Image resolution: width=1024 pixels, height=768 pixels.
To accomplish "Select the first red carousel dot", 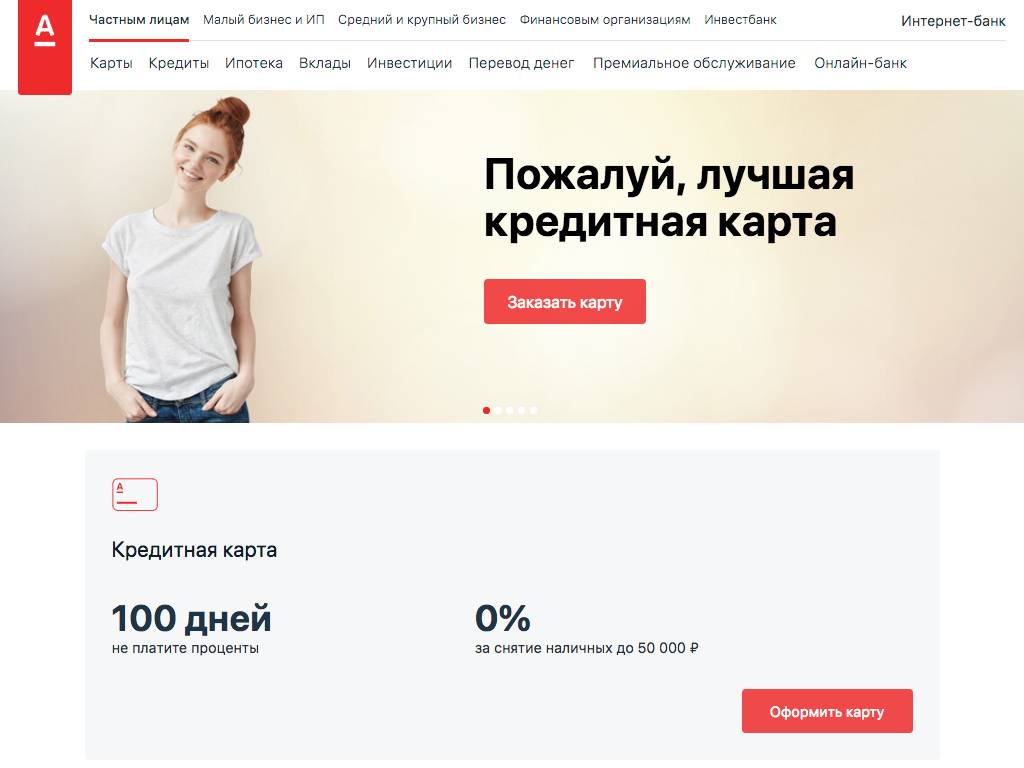I will [x=487, y=410].
